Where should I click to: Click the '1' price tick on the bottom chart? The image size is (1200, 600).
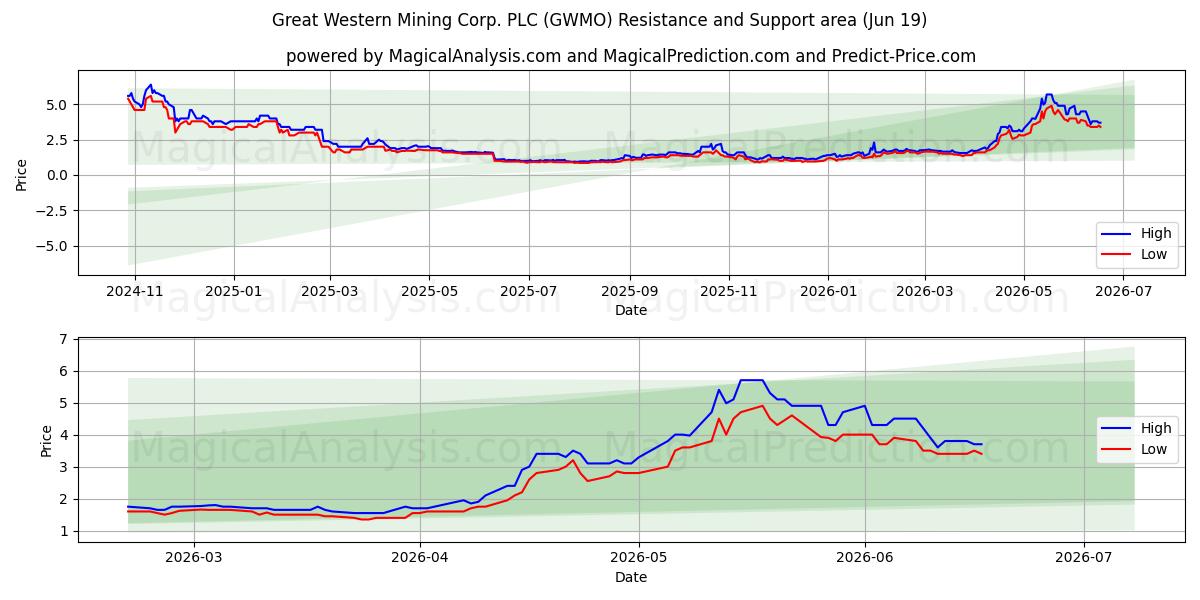point(66,531)
